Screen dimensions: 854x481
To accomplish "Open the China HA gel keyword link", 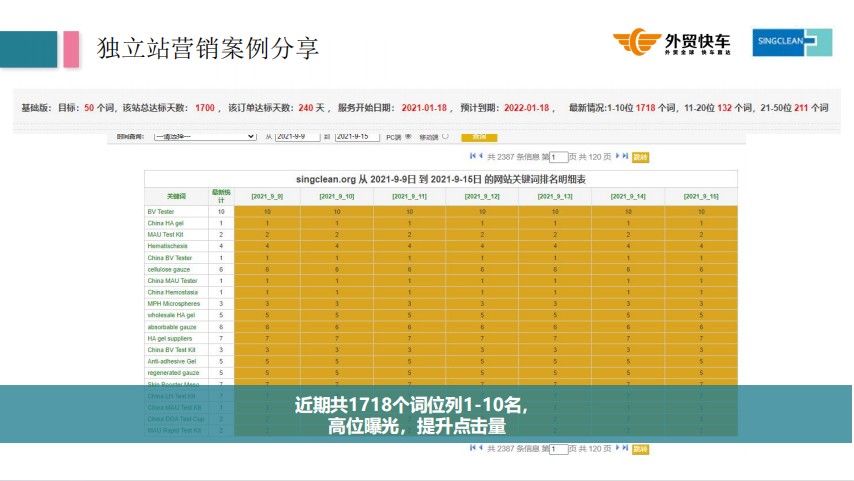I will 165,223.
